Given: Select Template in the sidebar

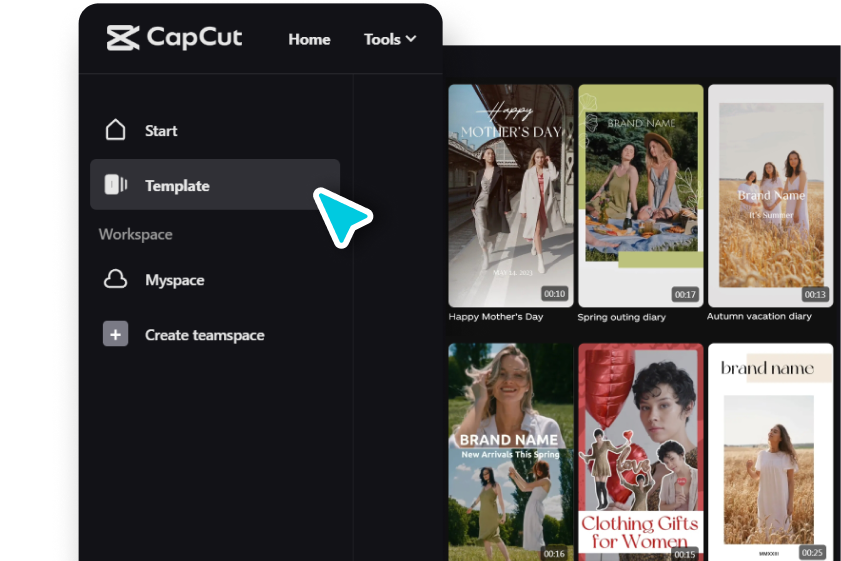Looking at the screenshot, I should 215,184.
